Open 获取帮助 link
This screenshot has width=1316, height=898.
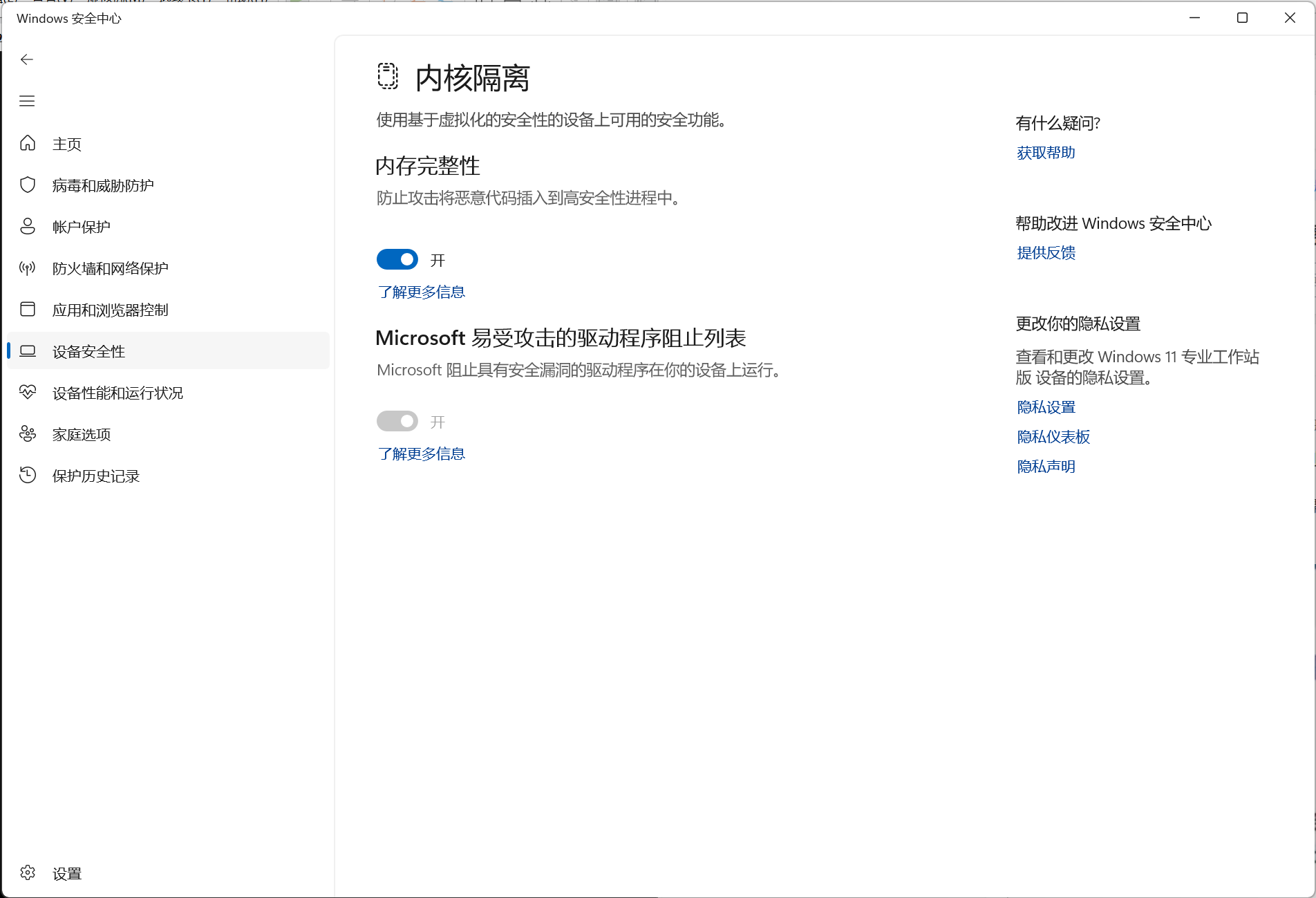point(1045,152)
